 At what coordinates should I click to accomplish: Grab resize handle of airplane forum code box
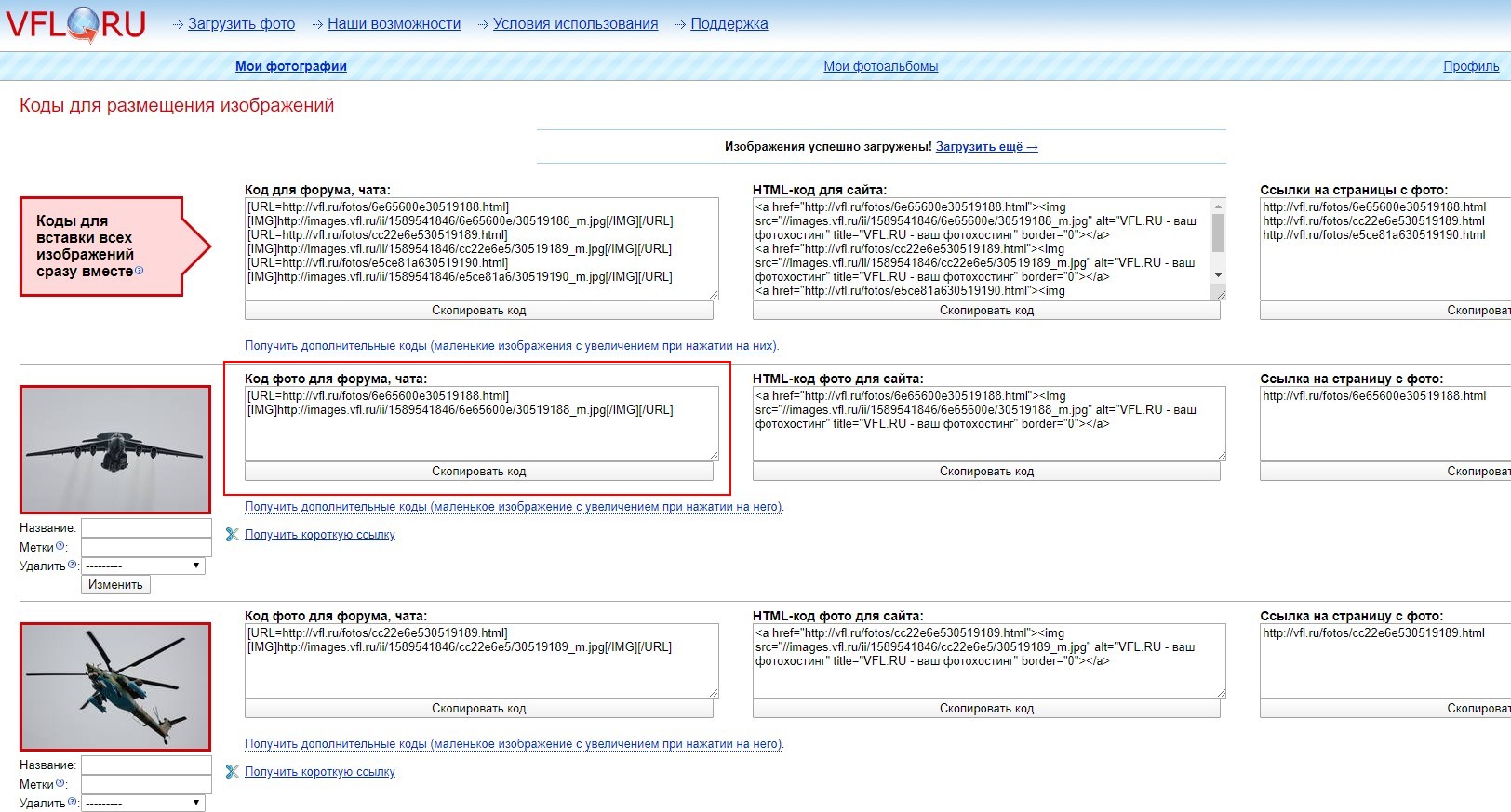pos(714,456)
